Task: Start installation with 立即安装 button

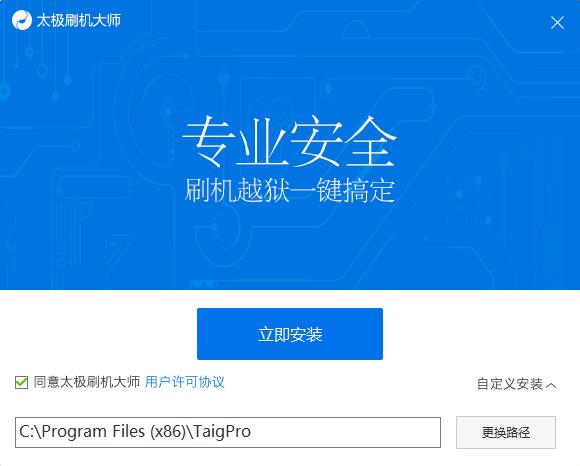Action: point(290,334)
